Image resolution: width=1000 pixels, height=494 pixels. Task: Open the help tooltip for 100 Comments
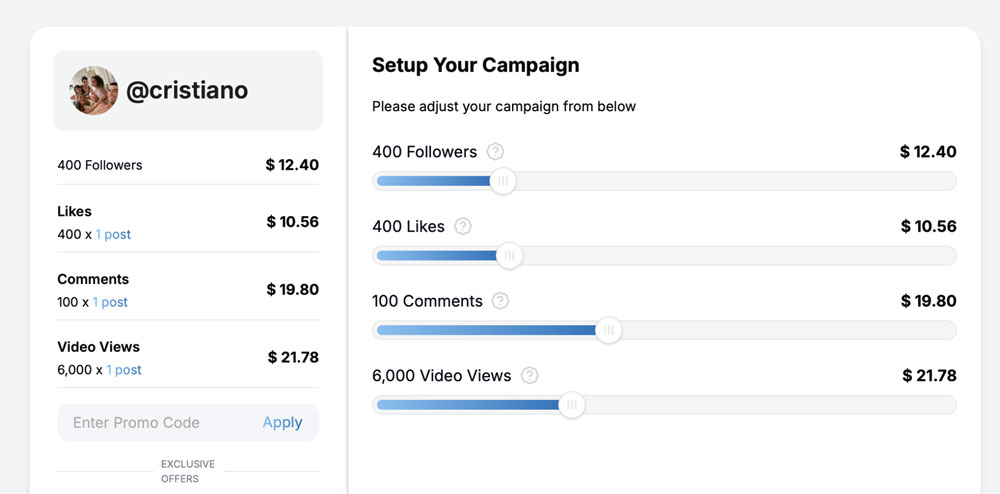[500, 301]
